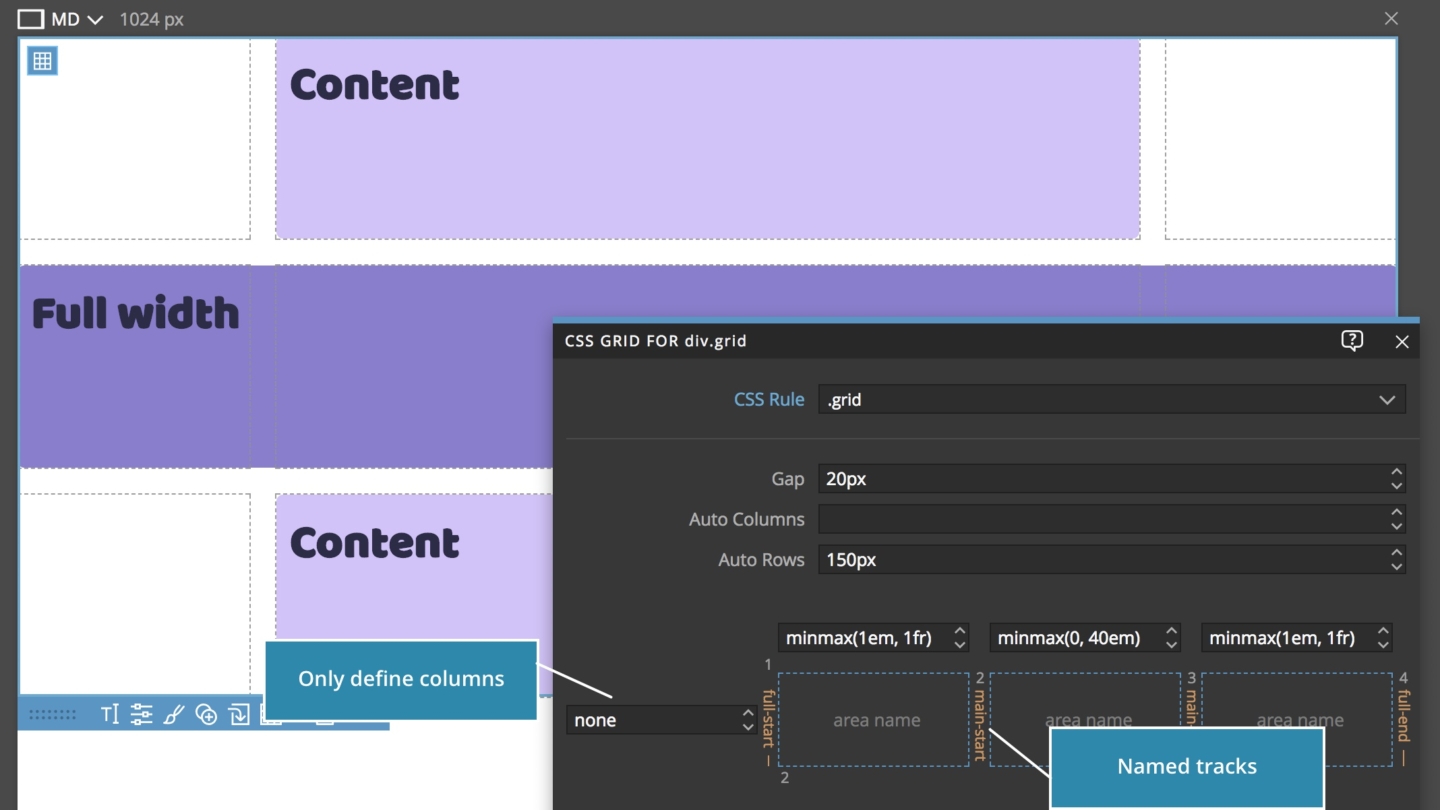Open help for the CSS Grid panel
This screenshot has width=1440, height=810.
click(1352, 340)
